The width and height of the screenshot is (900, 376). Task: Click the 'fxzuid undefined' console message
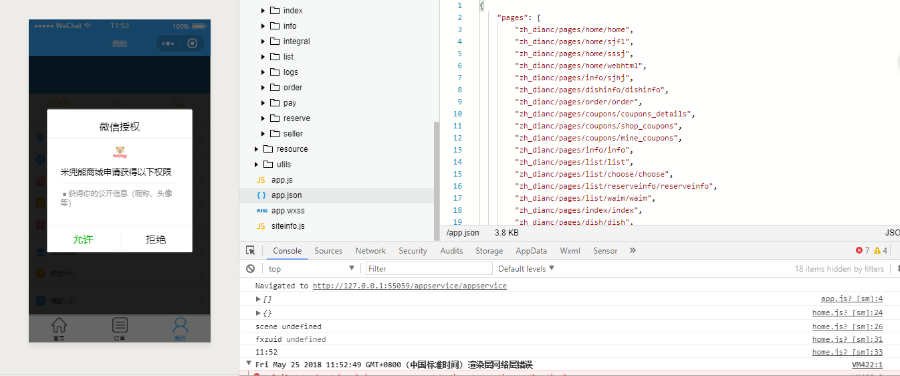coord(290,339)
